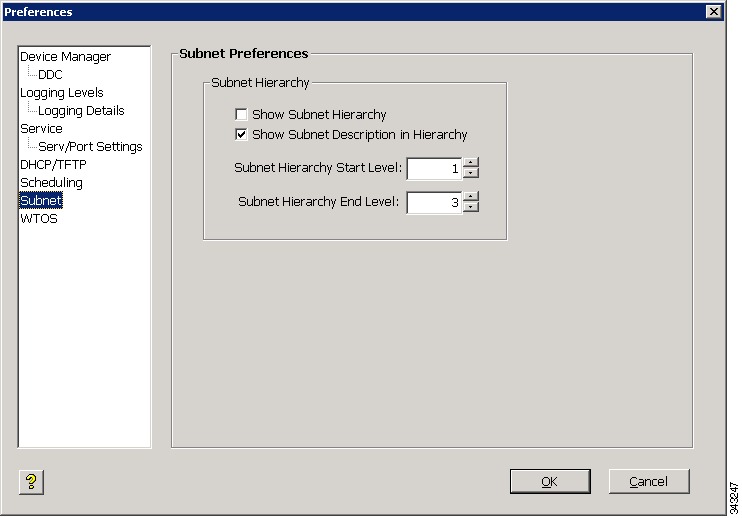Open Logging Details sub-item
This screenshot has width=742, height=518.
81,111
